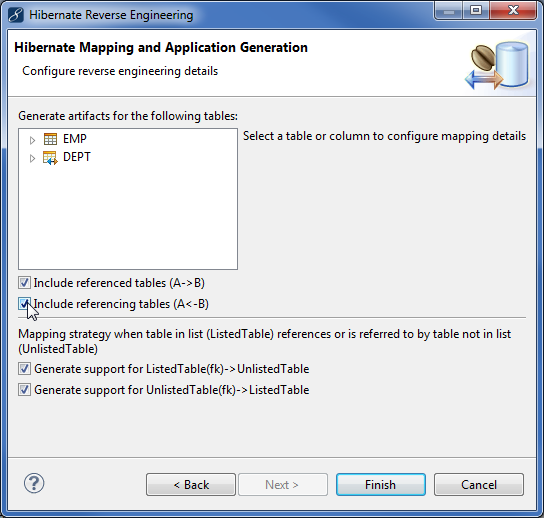The width and height of the screenshot is (544, 518).
Task: Select the EMP table entry
Action: (x=75, y=139)
